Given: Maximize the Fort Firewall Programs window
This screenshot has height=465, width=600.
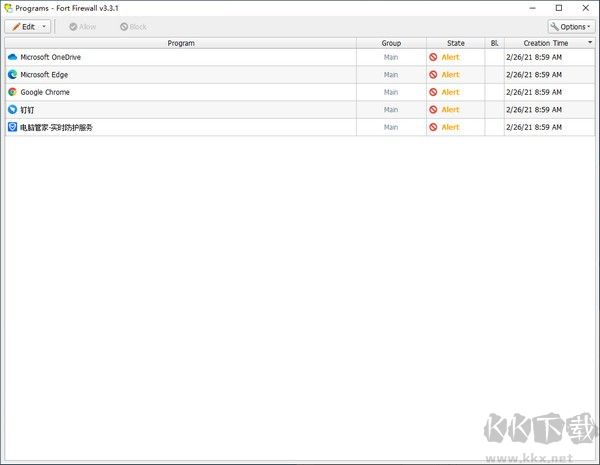Looking at the screenshot, I should tap(559, 8).
